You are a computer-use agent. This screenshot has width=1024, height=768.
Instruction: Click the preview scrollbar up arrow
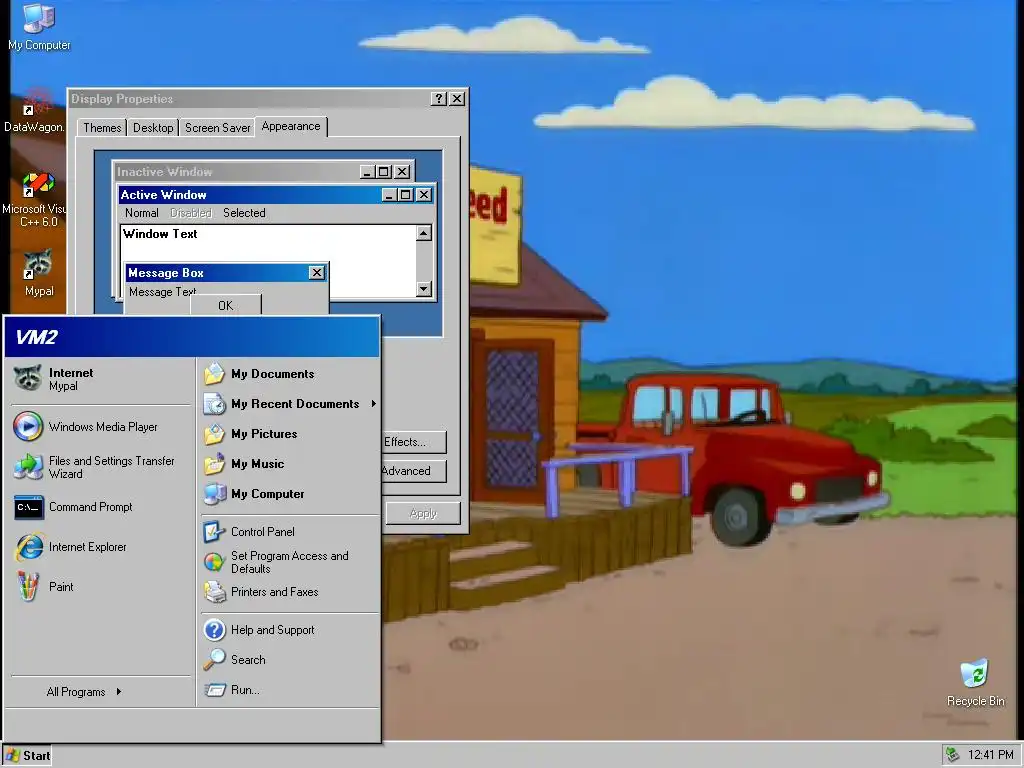pos(424,233)
